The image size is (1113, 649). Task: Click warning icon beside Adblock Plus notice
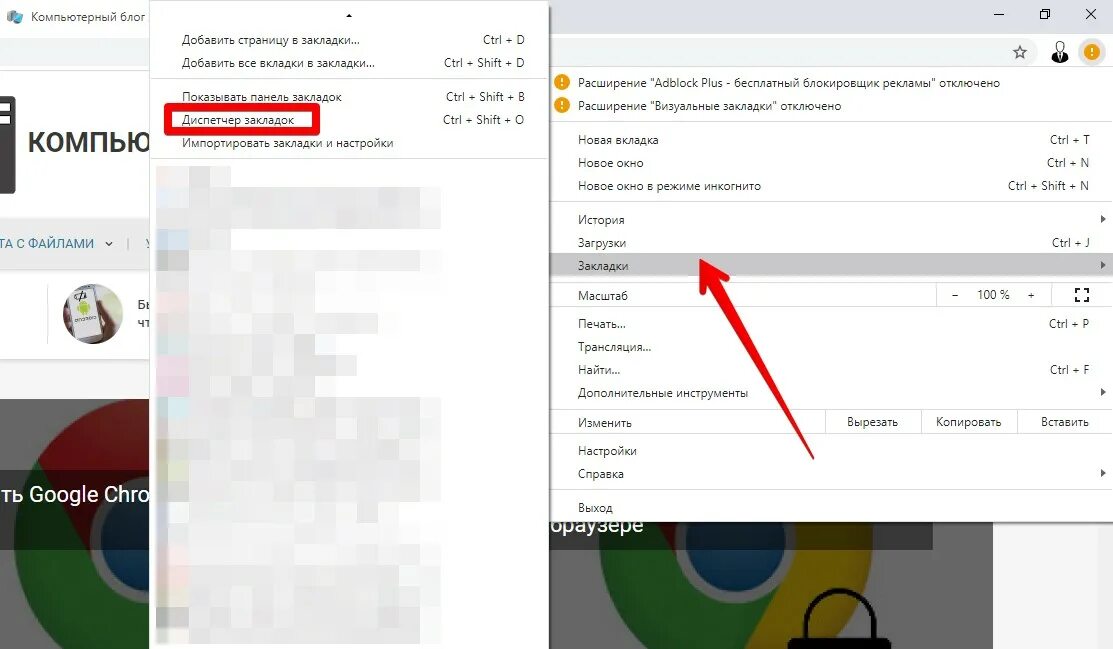tap(561, 82)
